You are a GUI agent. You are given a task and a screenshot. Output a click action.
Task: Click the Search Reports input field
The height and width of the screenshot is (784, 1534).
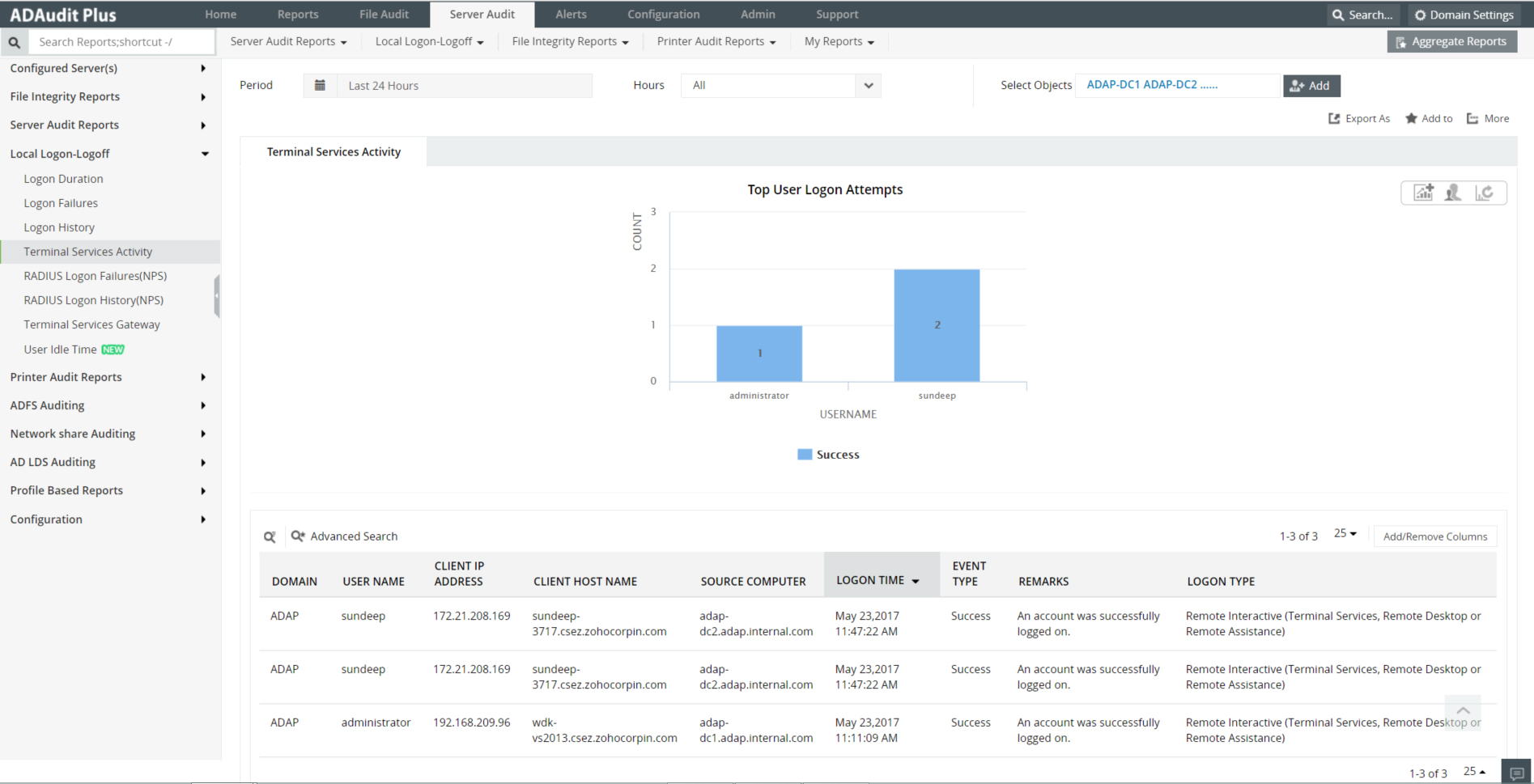[x=121, y=42]
